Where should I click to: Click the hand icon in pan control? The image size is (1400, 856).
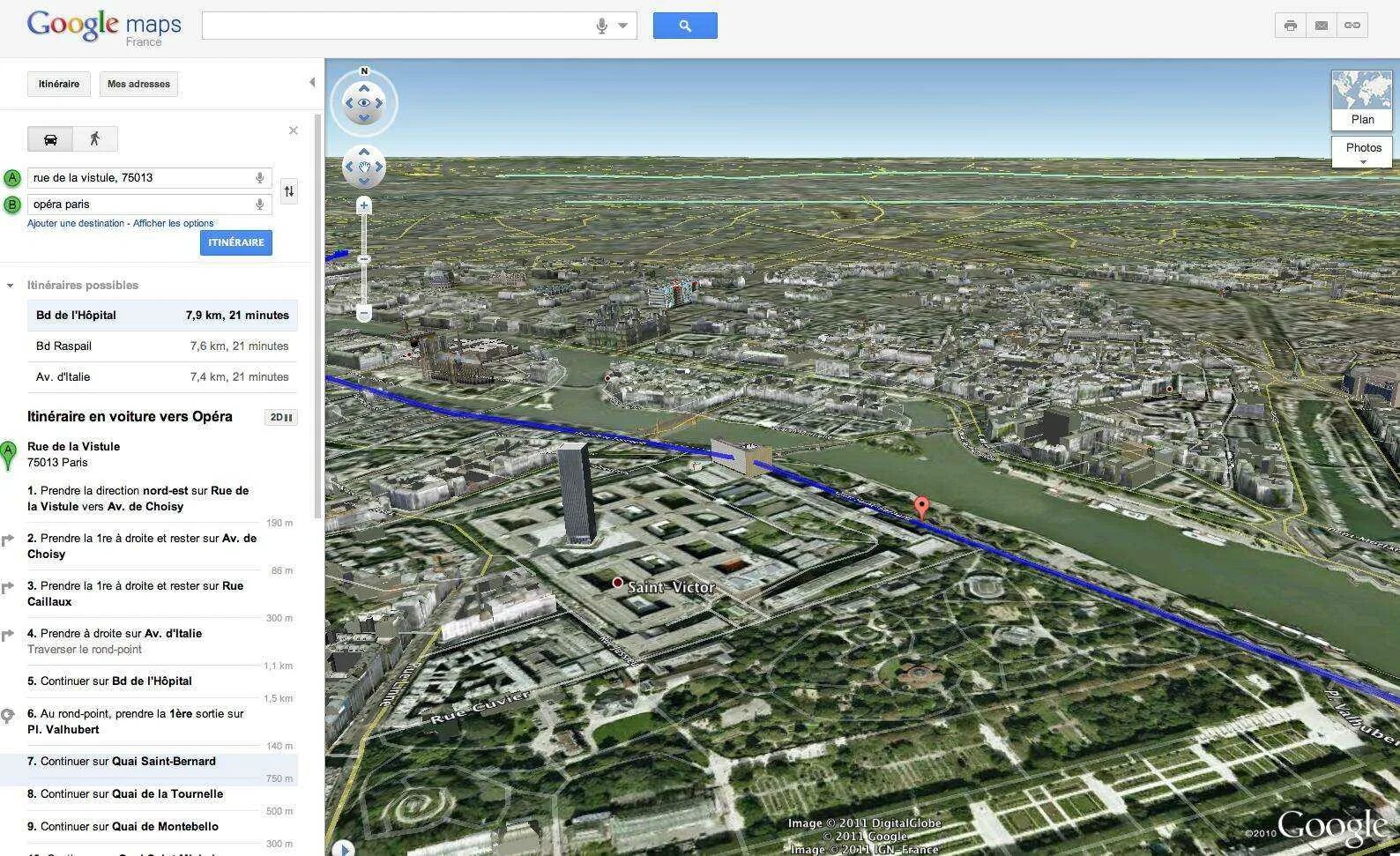point(364,167)
